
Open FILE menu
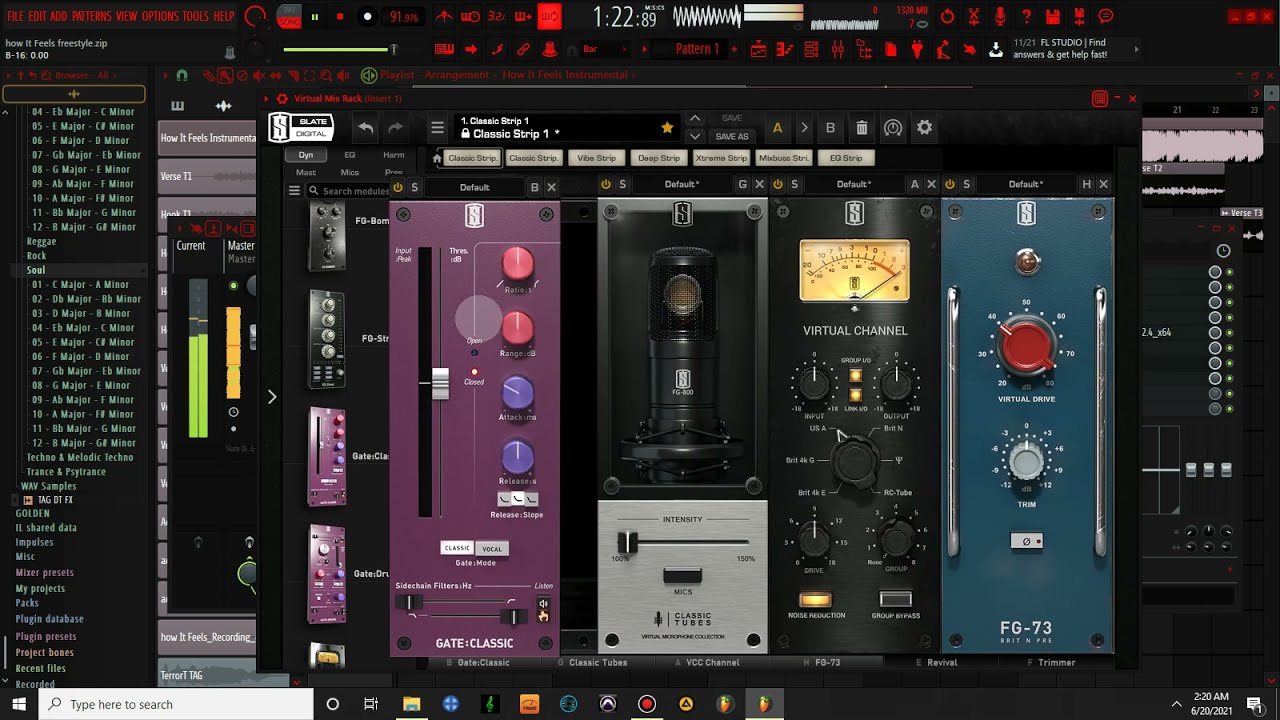pos(15,16)
